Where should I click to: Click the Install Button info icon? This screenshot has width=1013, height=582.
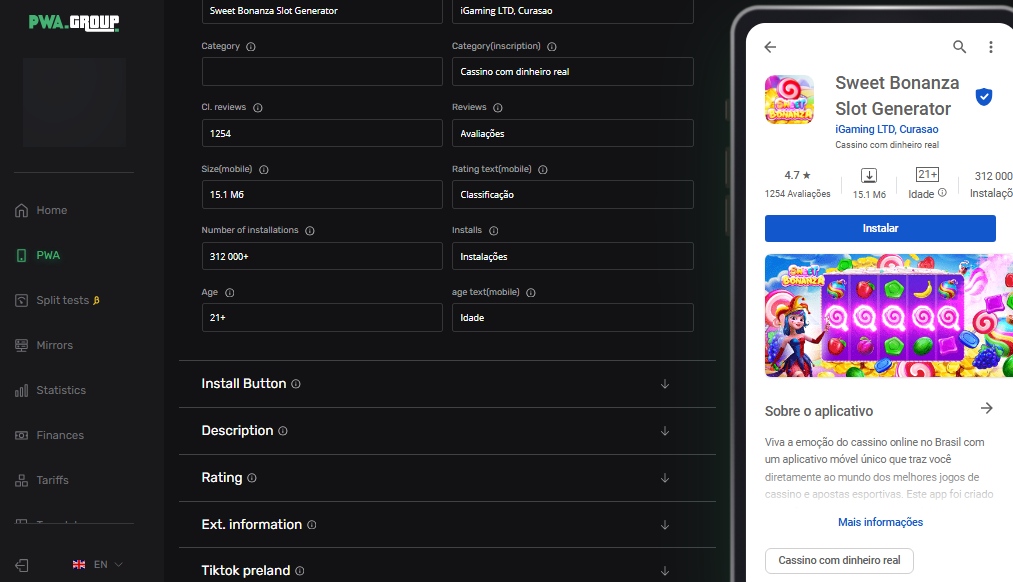(x=296, y=384)
